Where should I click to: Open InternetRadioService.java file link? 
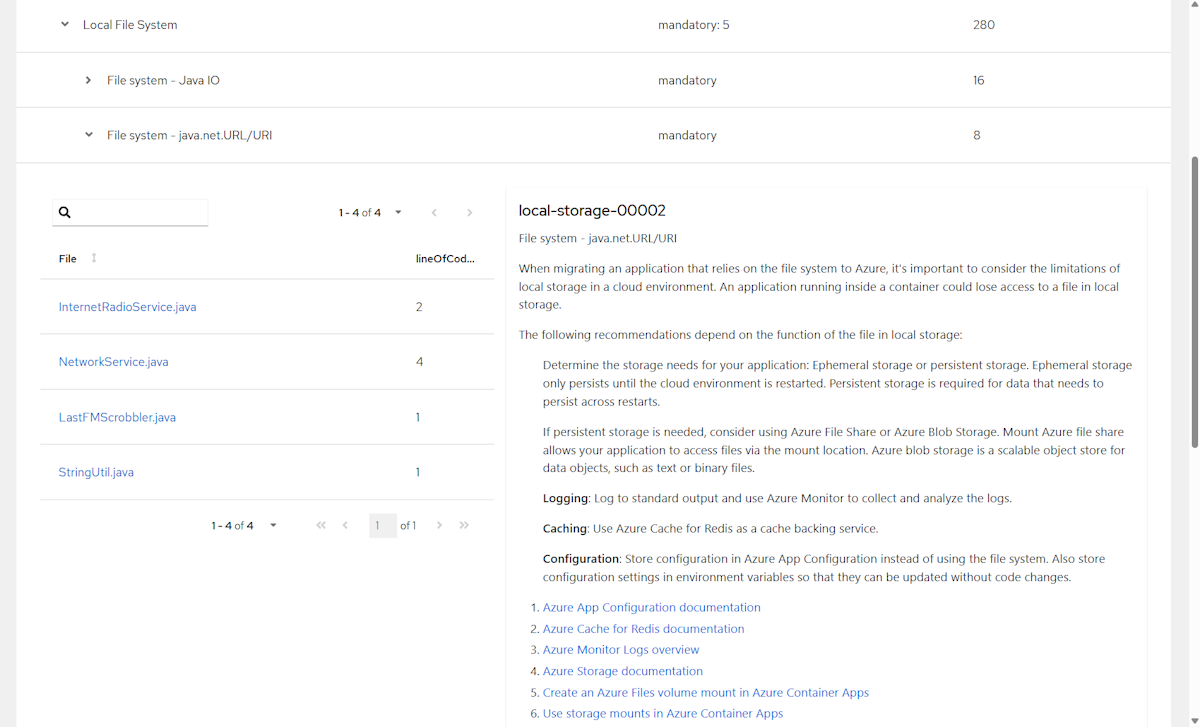click(127, 307)
